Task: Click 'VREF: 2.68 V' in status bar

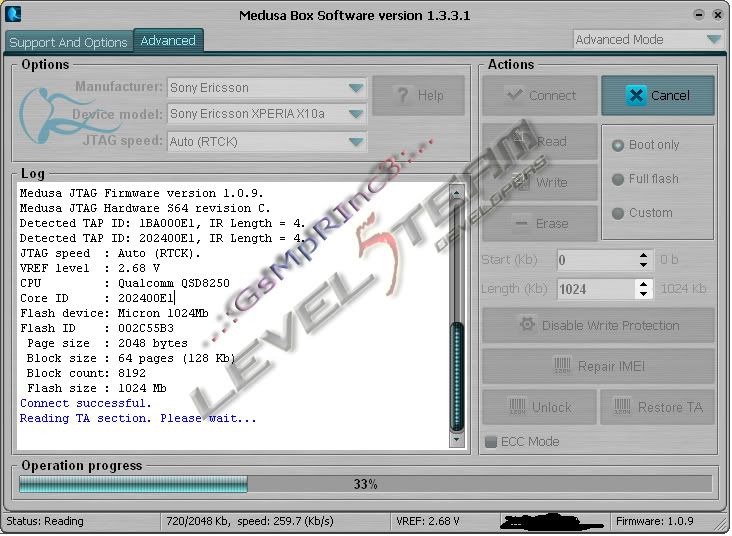Action: click(428, 521)
